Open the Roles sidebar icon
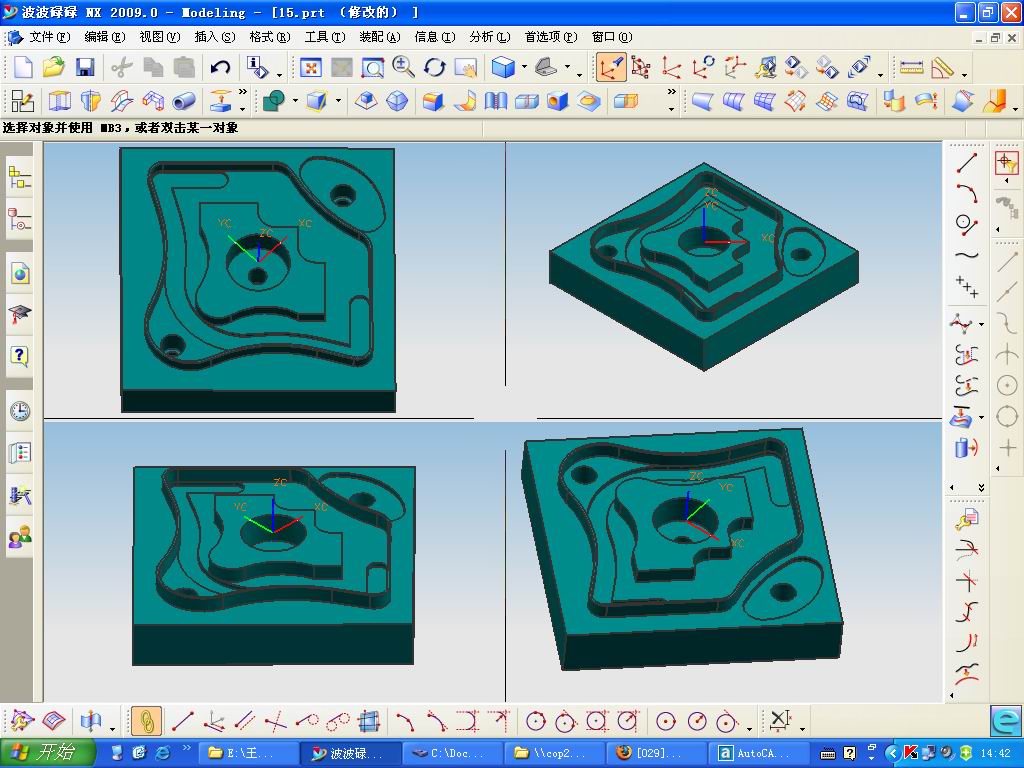 tap(20, 537)
